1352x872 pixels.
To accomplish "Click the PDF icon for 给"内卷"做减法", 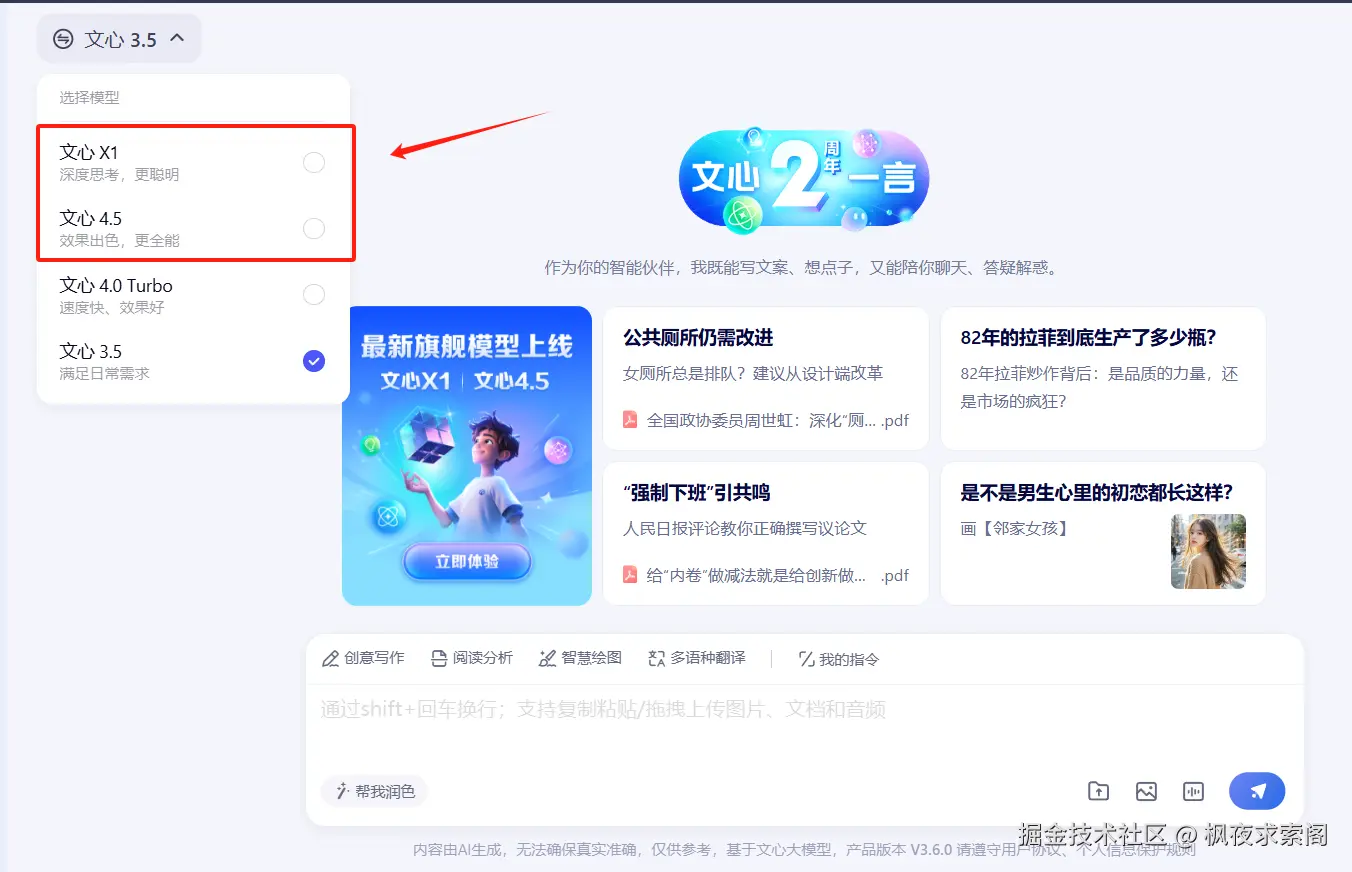I will 631,575.
